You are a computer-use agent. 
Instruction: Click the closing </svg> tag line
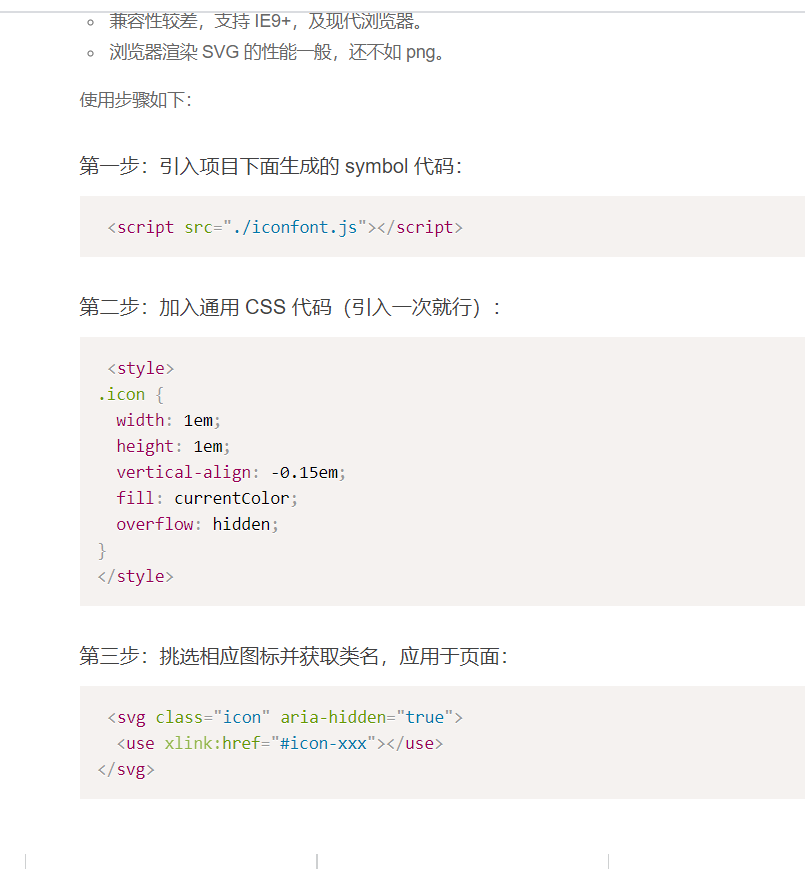coord(126,769)
